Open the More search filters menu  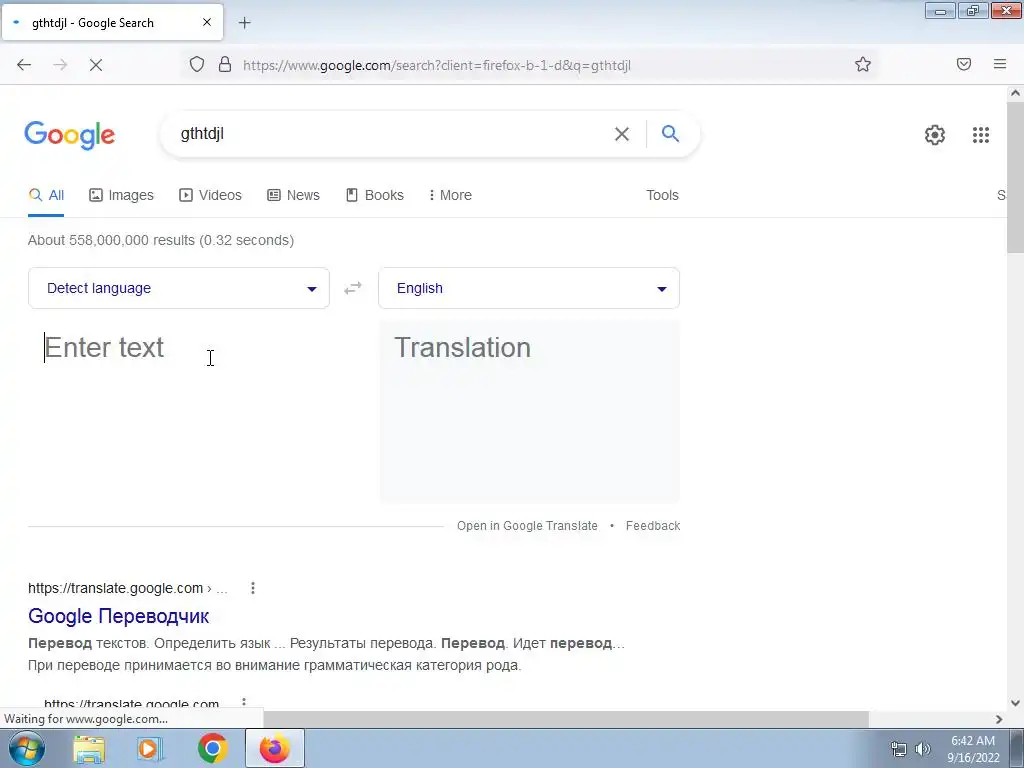[x=450, y=195]
